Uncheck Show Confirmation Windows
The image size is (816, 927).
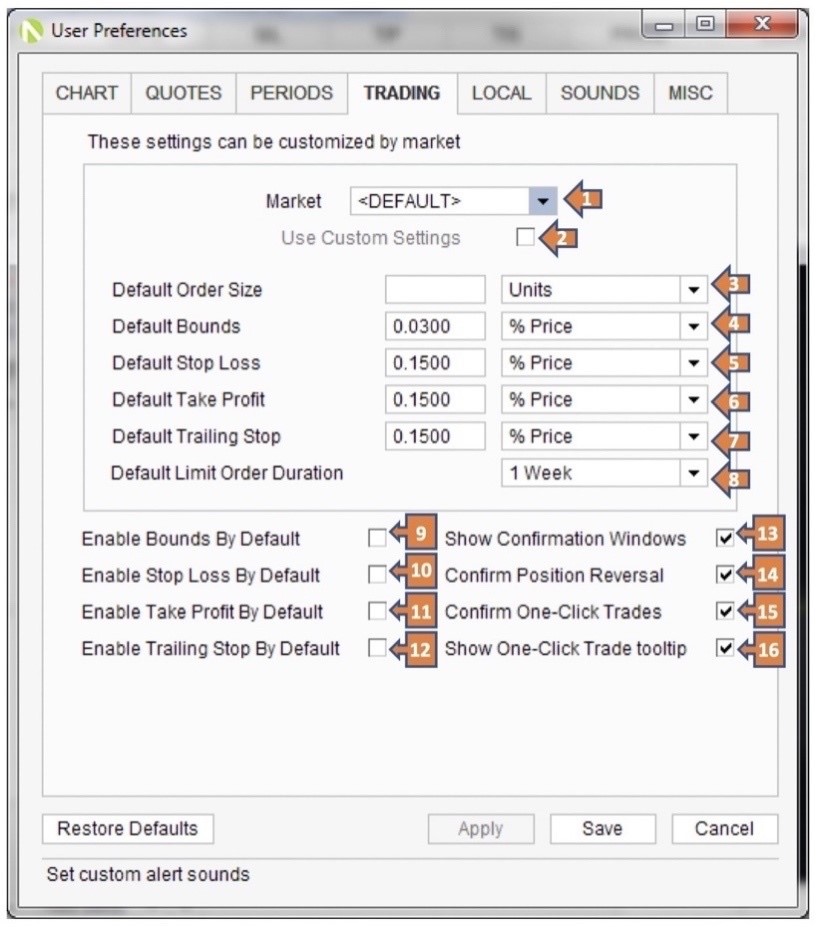[725, 539]
